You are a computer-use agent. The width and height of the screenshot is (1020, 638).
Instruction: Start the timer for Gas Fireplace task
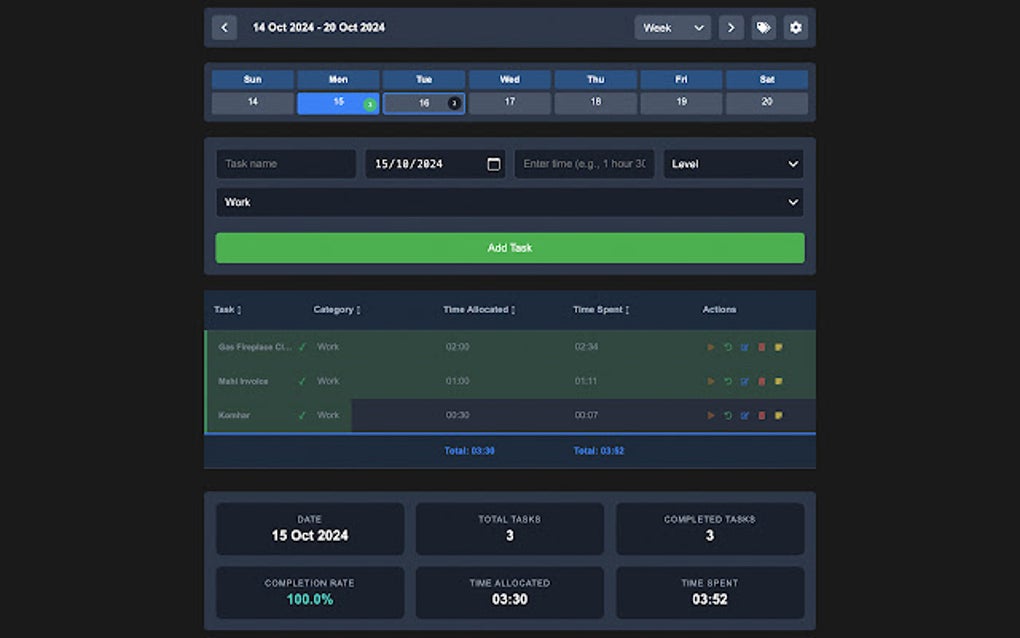711,347
